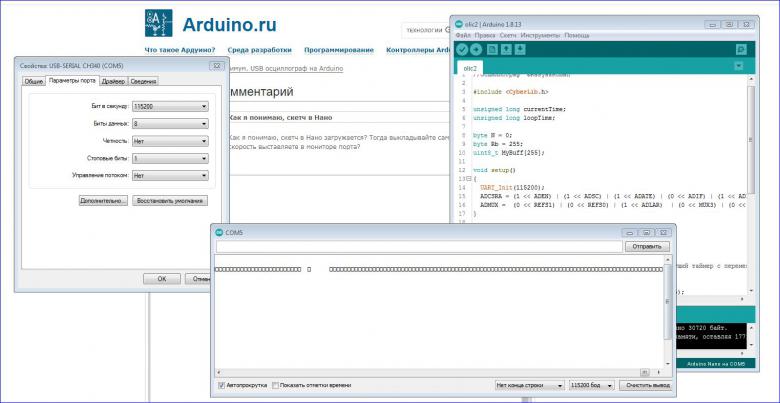Create a new sketch with the New icon
Screen dimensions: 780x403
click(492, 49)
